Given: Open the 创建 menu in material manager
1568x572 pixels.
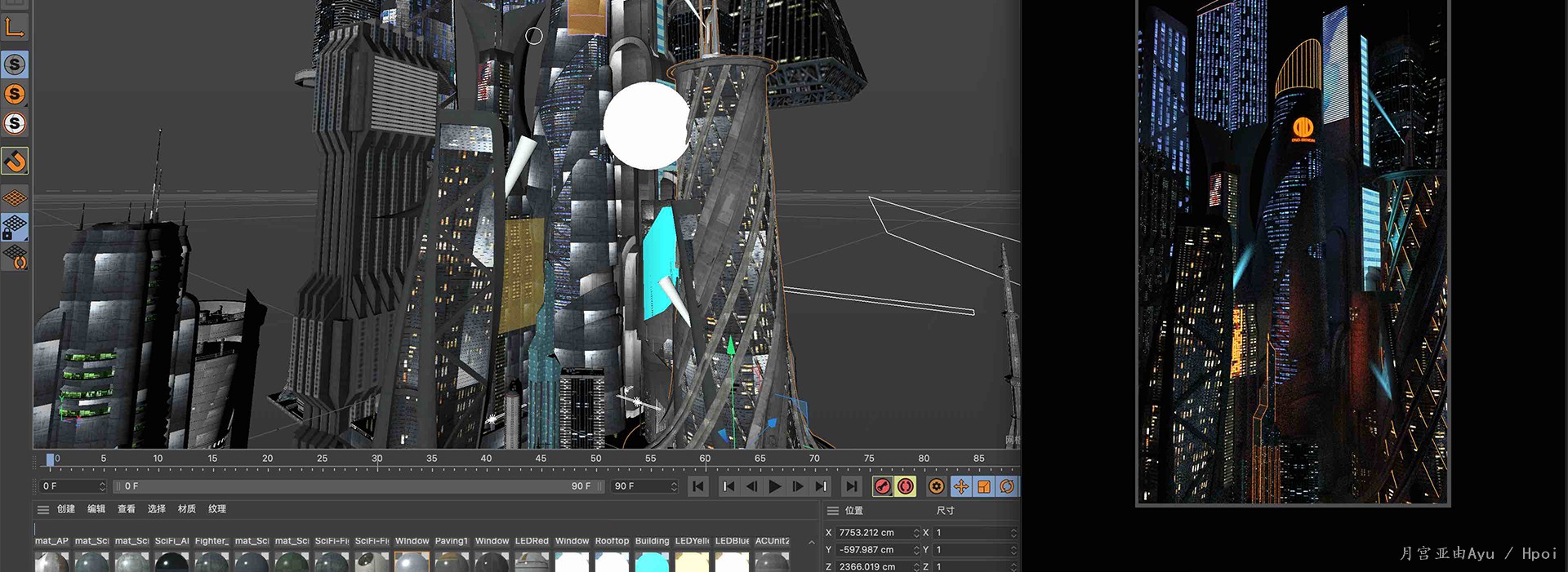Looking at the screenshot, I should pos(66,509).
